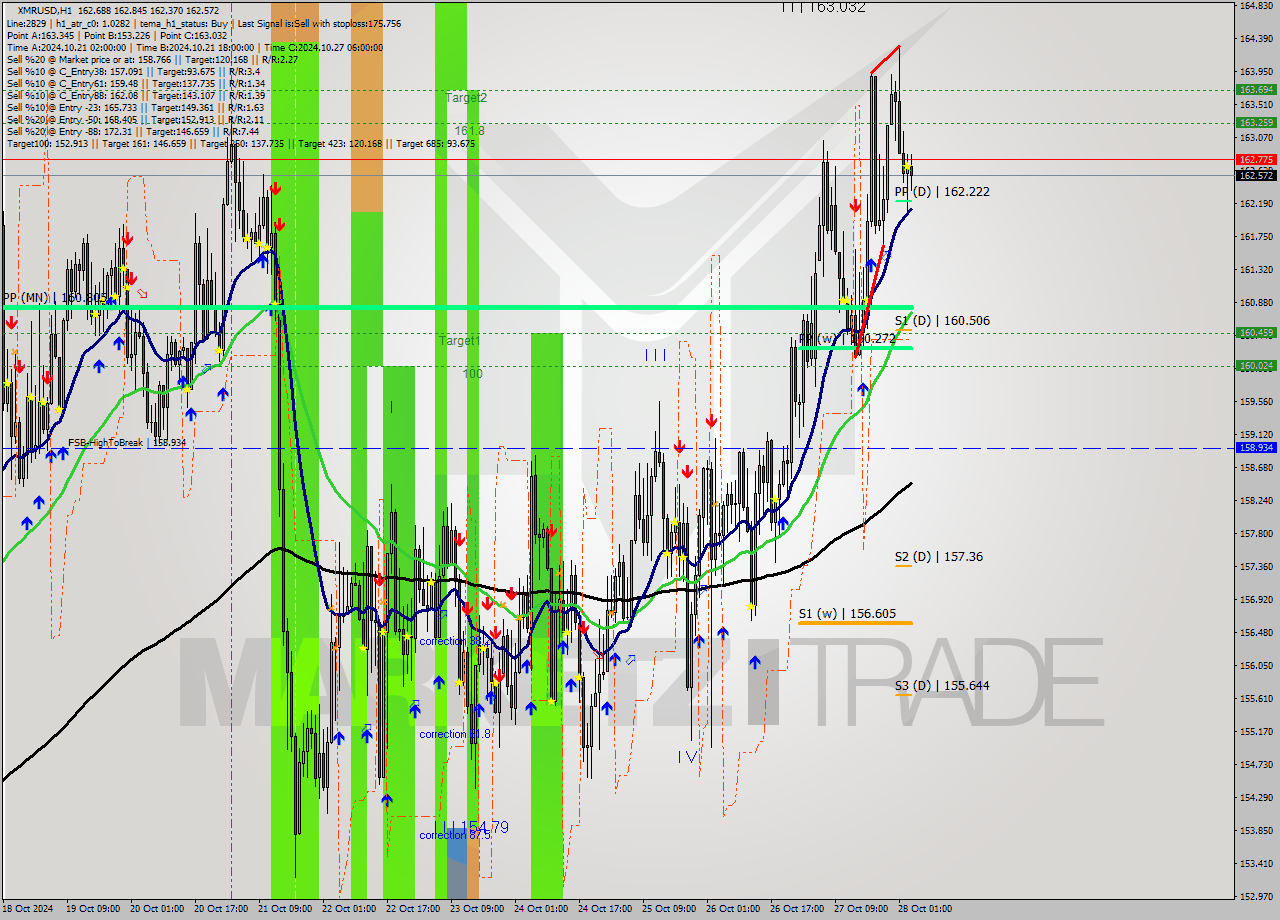Click the '100' Fibonacci level label
Viewport: 1280px width, 920px height.
[472, 373]
